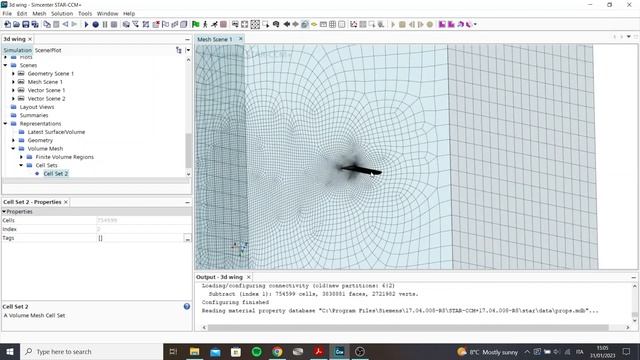Viewport: 640px width, 360px height.
Task: Click the black left arrow view icon
Action: tap(287, 24)
